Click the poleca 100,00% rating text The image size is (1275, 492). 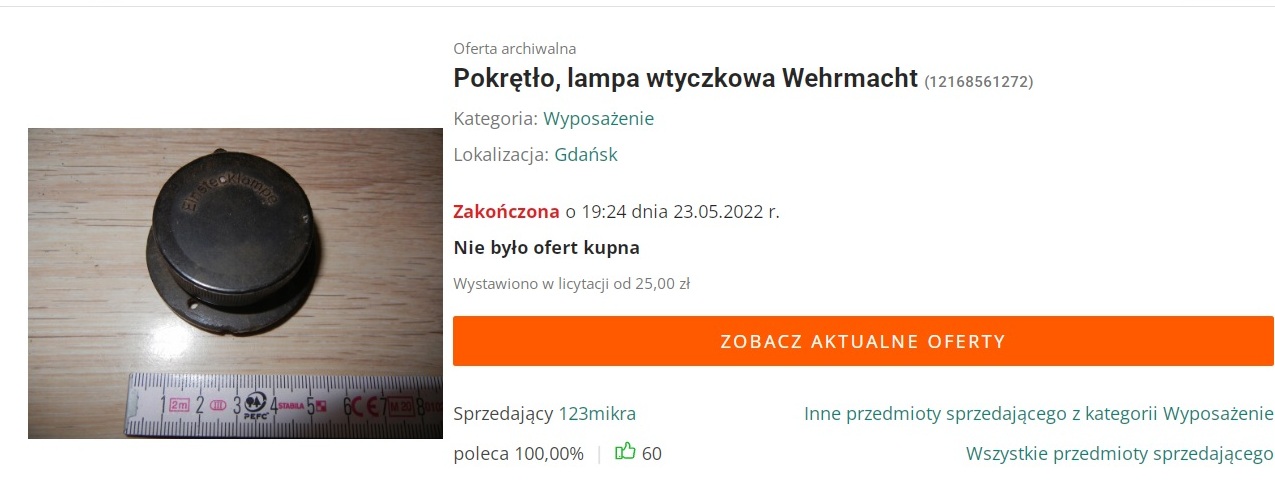(518, 453)
